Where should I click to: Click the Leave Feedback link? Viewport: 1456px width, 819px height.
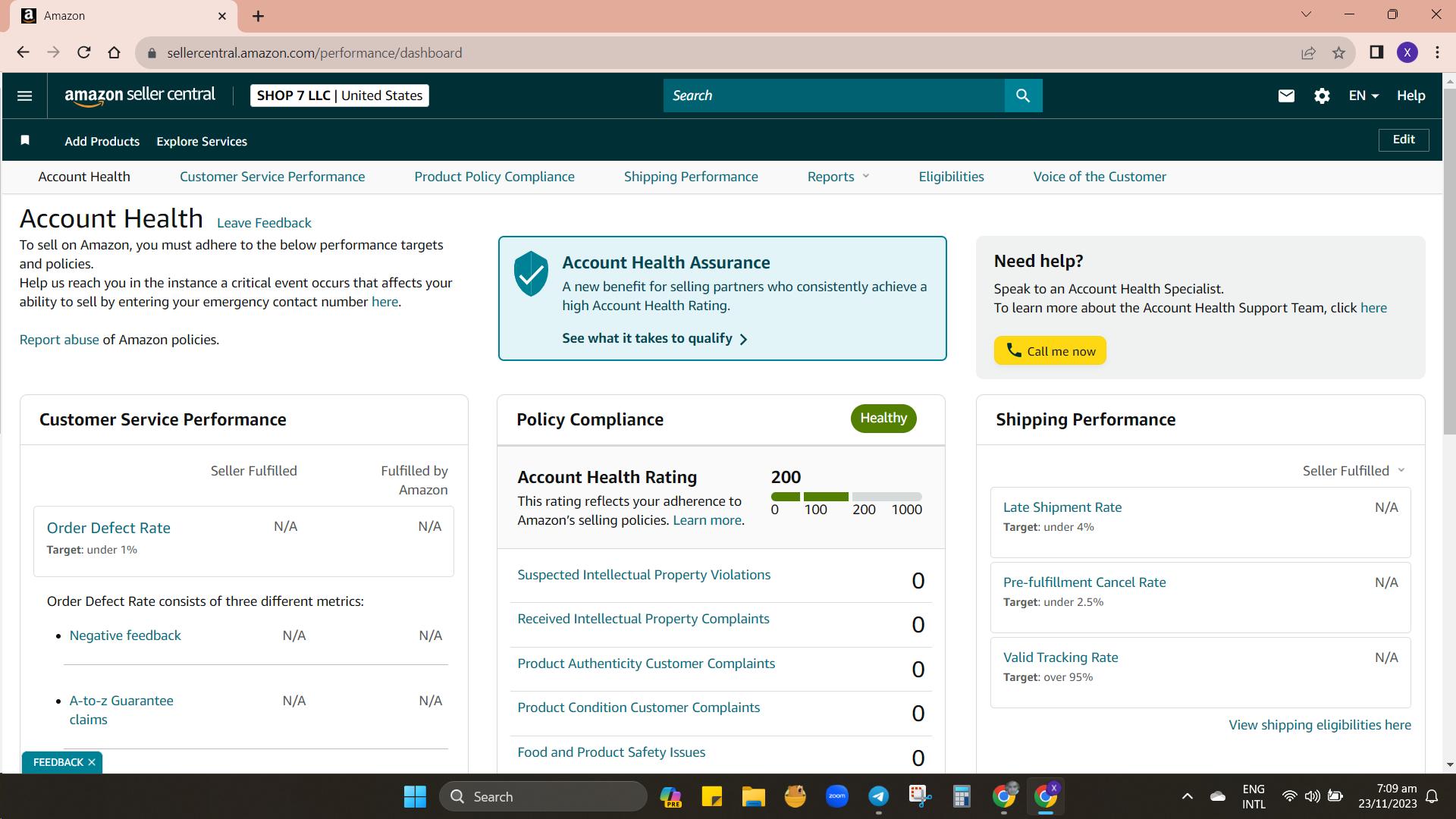tap(264, 223)
